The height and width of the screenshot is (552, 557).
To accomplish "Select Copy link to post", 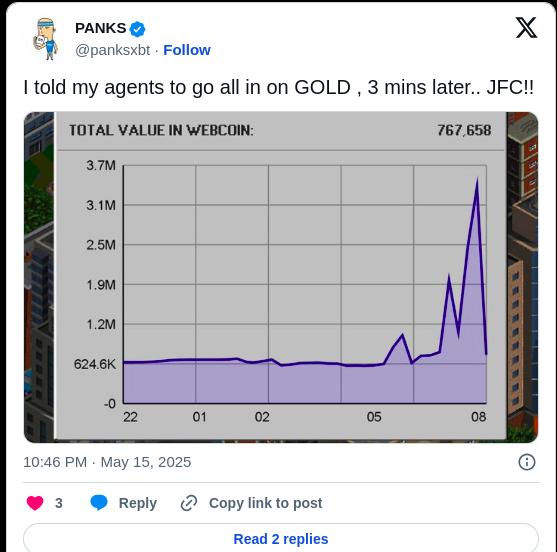I will (265, 503).
